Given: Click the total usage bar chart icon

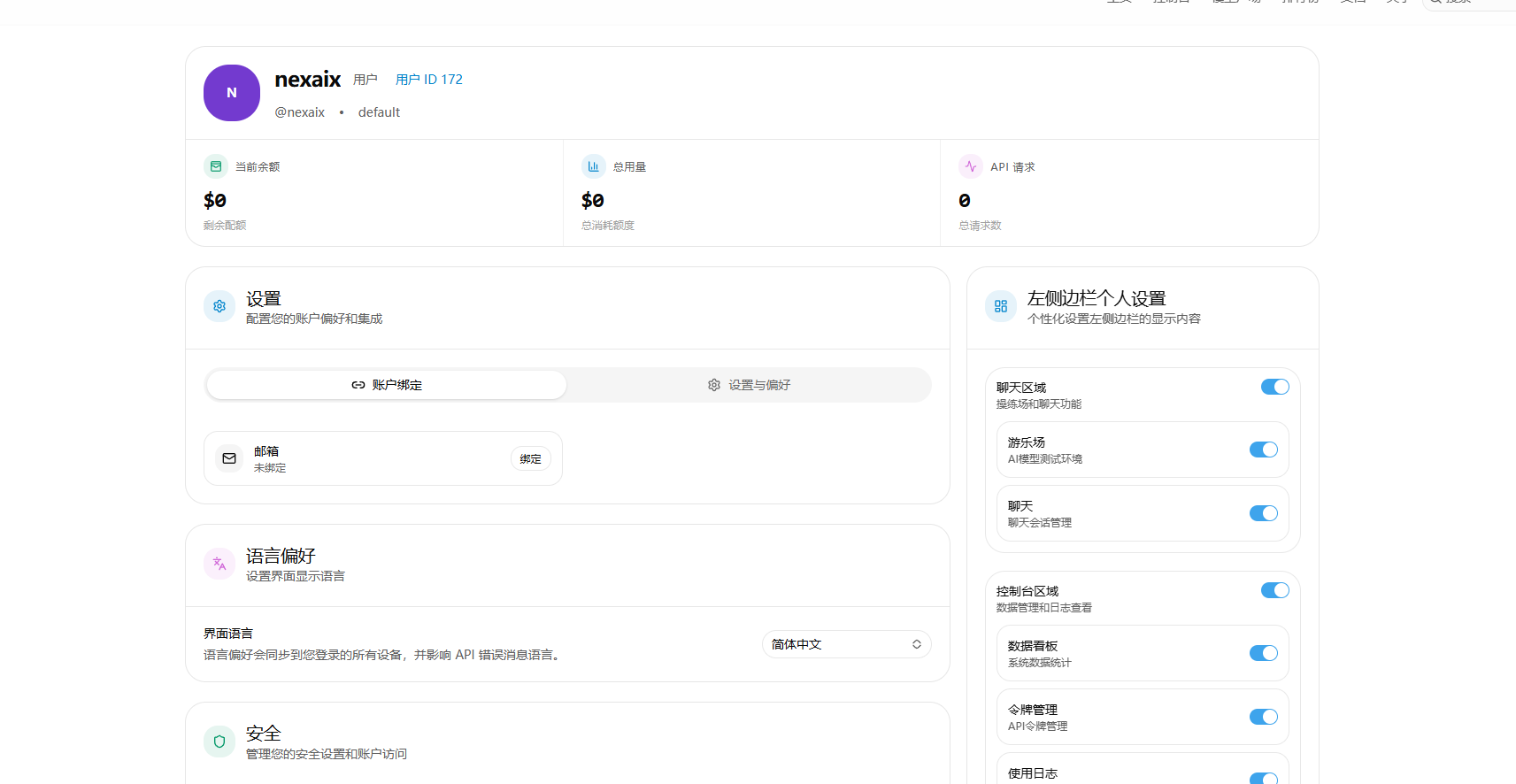Looking at the screenshot, I should point(593,166).
